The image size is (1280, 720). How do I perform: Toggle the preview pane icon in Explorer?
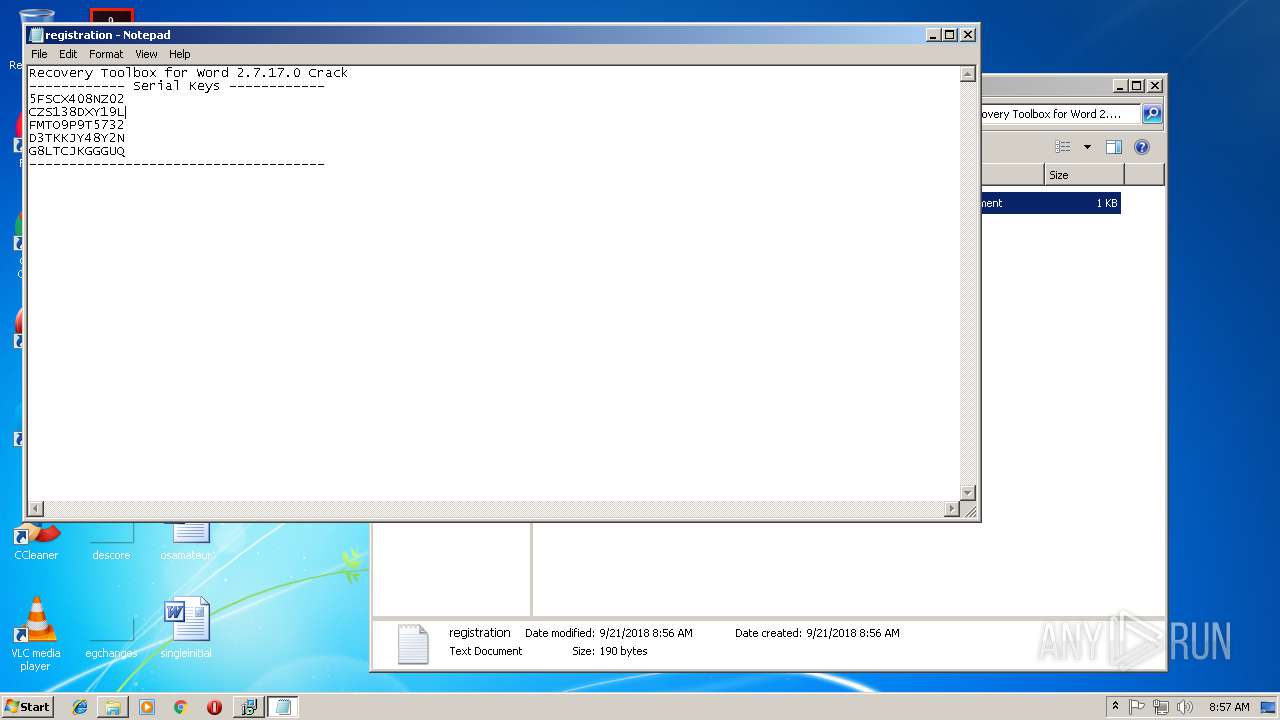[1114, 147]
